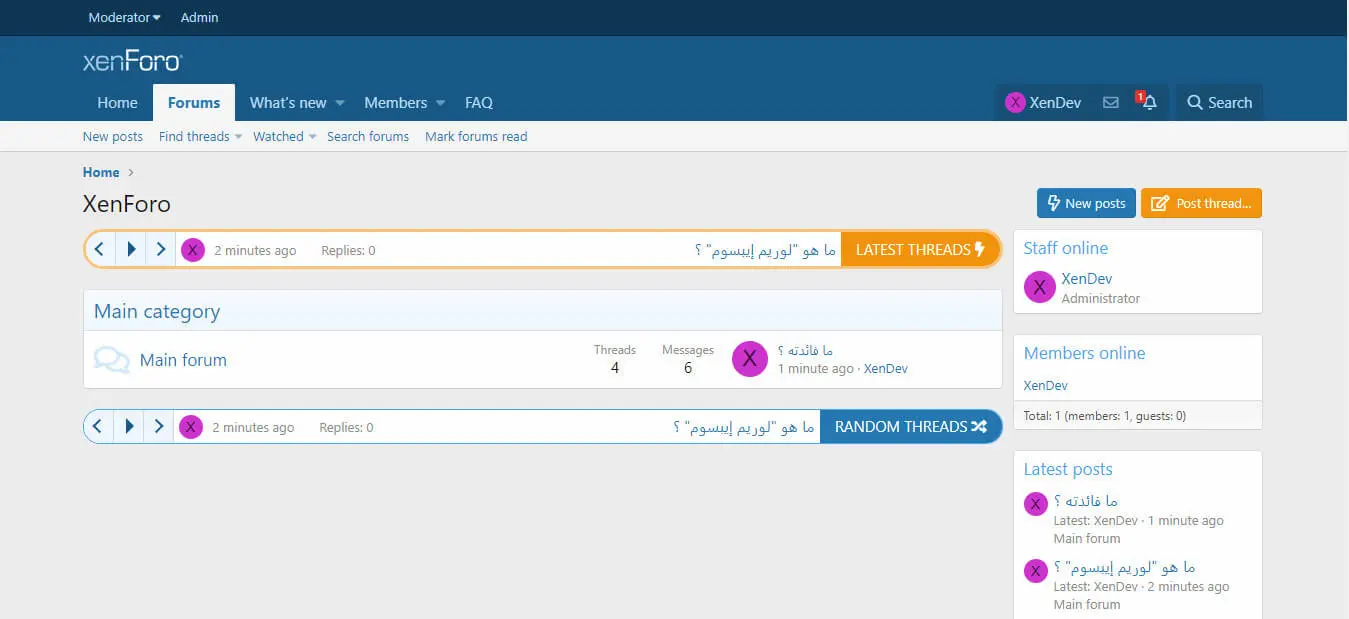1349x619 pixels.
Task: Open the FAQ menu item
Action: (x=479, y=103)
